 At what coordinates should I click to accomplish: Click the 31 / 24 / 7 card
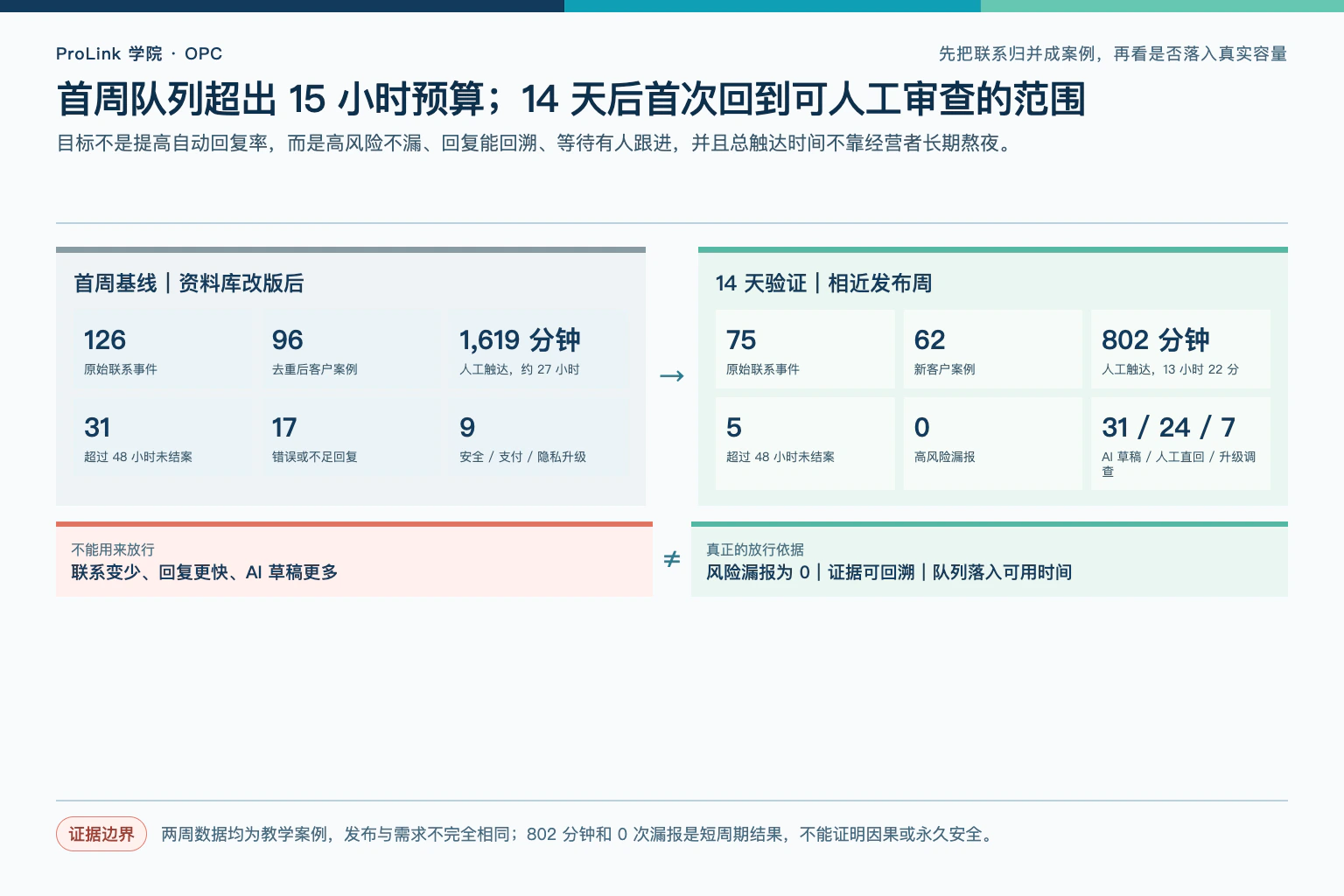[x=1181, y=444]
